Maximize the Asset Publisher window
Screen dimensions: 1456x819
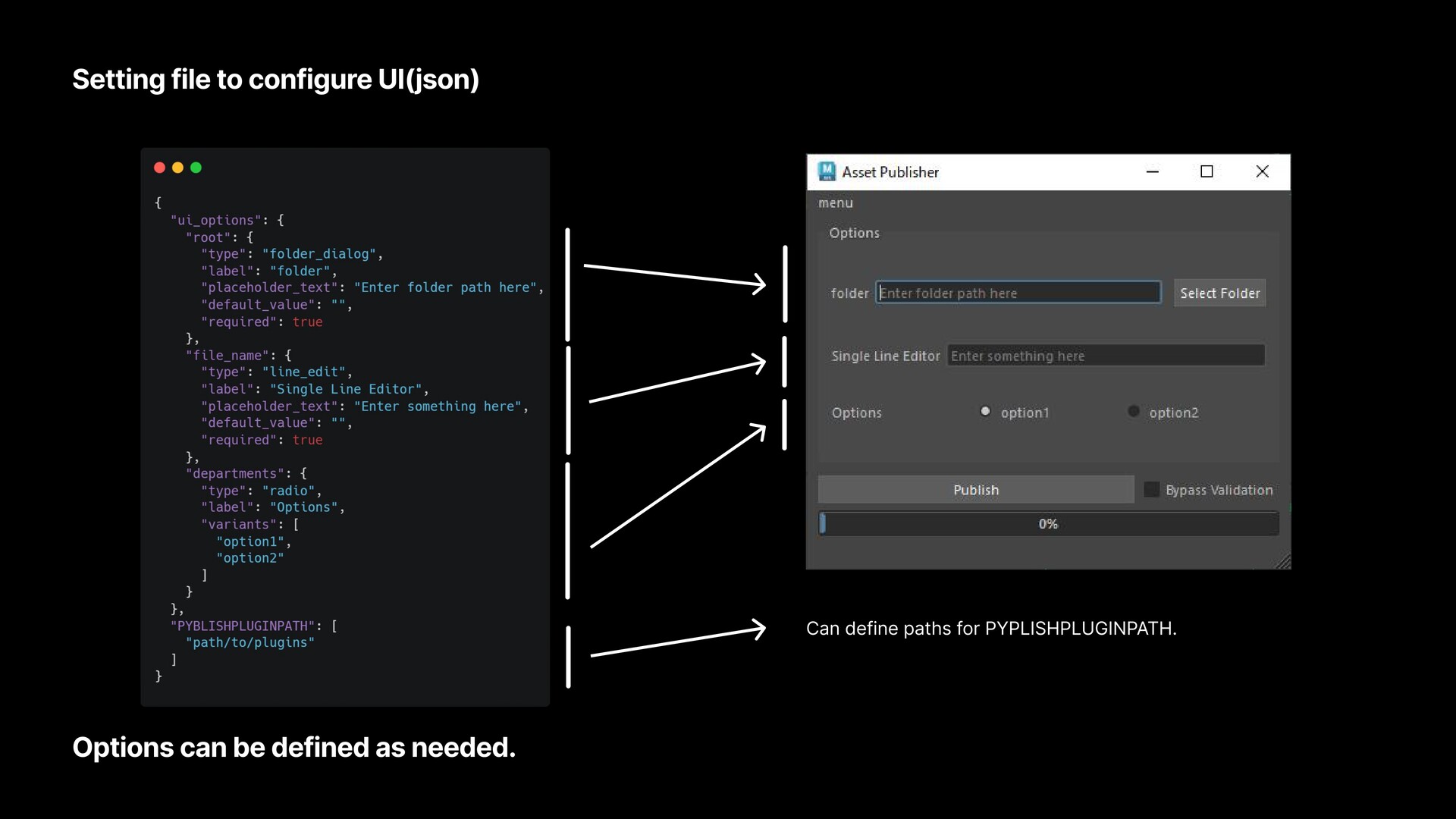[x=1207, y=171]
